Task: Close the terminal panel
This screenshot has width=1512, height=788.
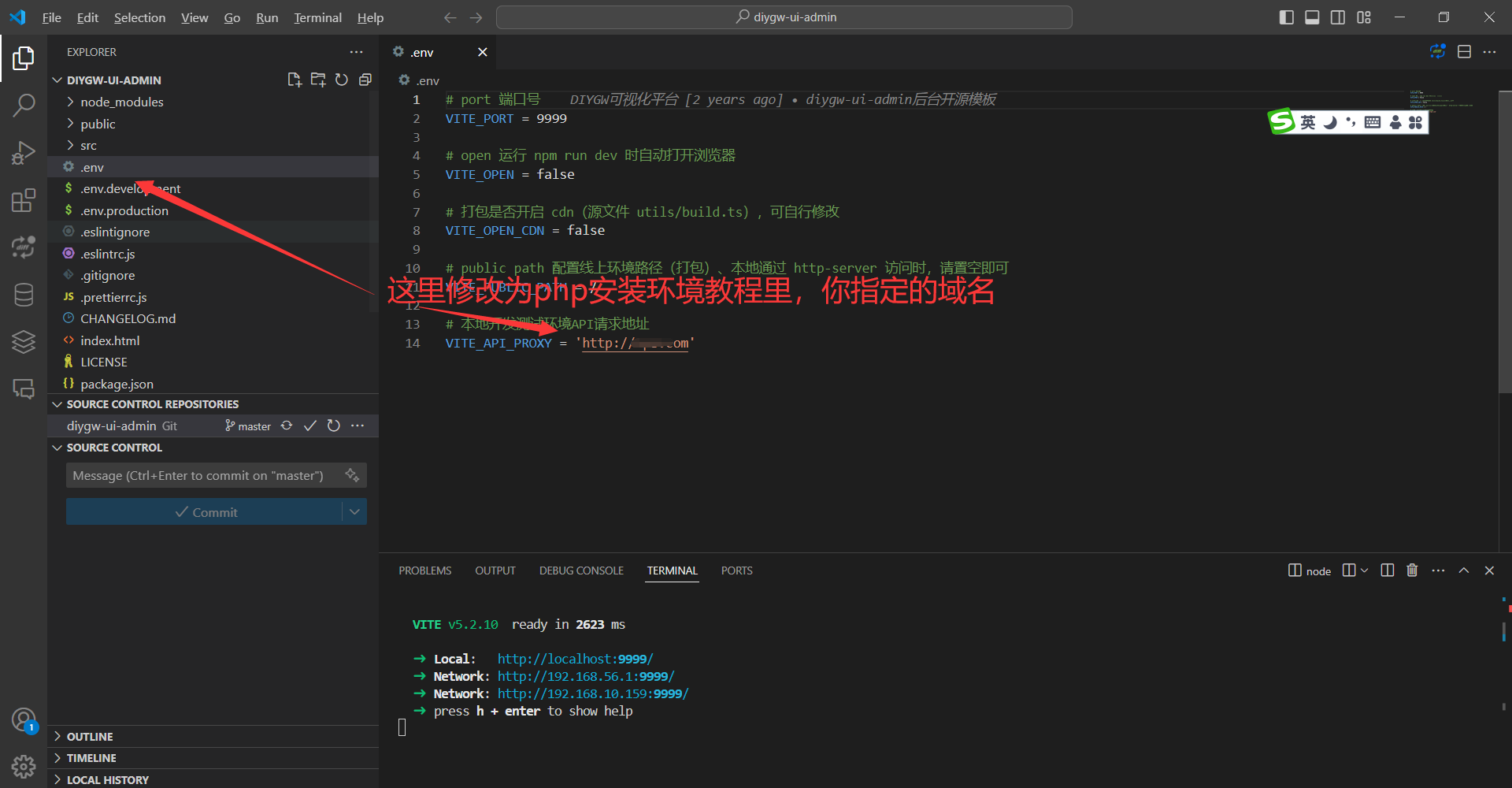Action: (1489, 570)
